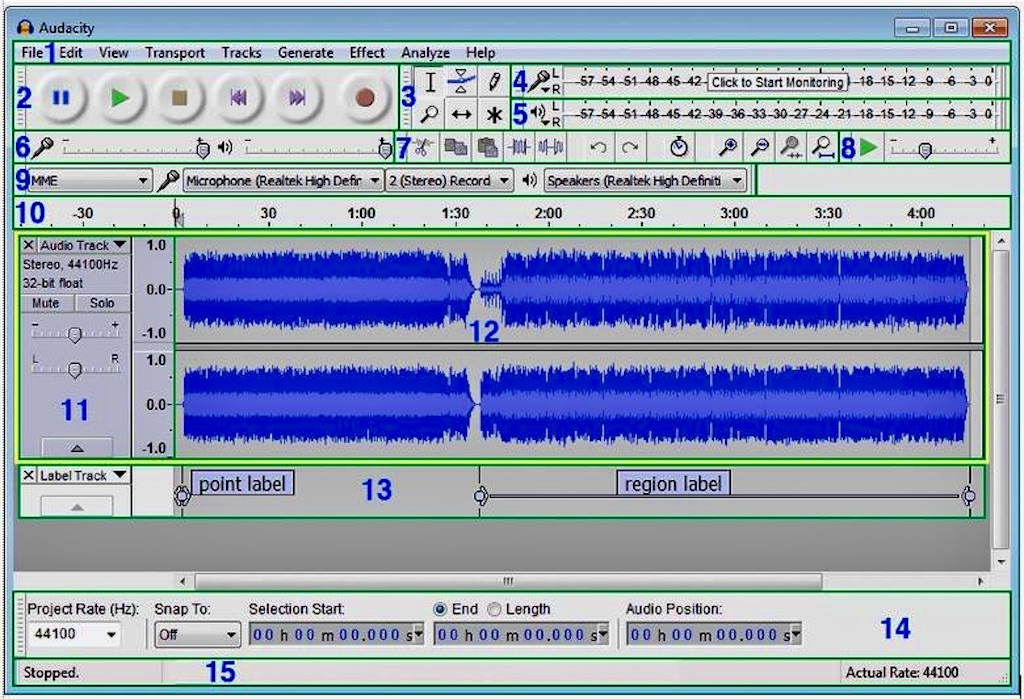Click the Redo arrow icon
The width and height of the screenshot is (1024, 699).
[630, 147]
